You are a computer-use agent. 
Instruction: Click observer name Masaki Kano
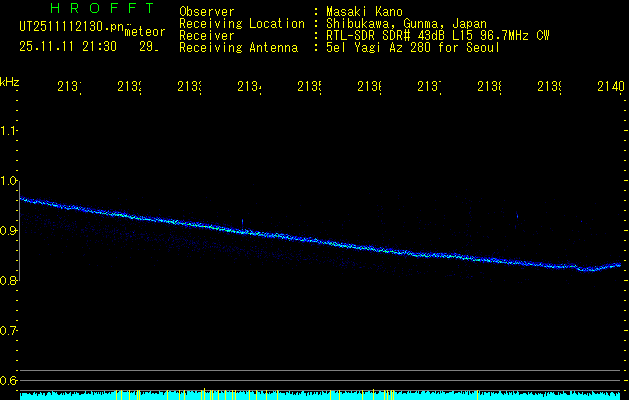pos(364,12)
